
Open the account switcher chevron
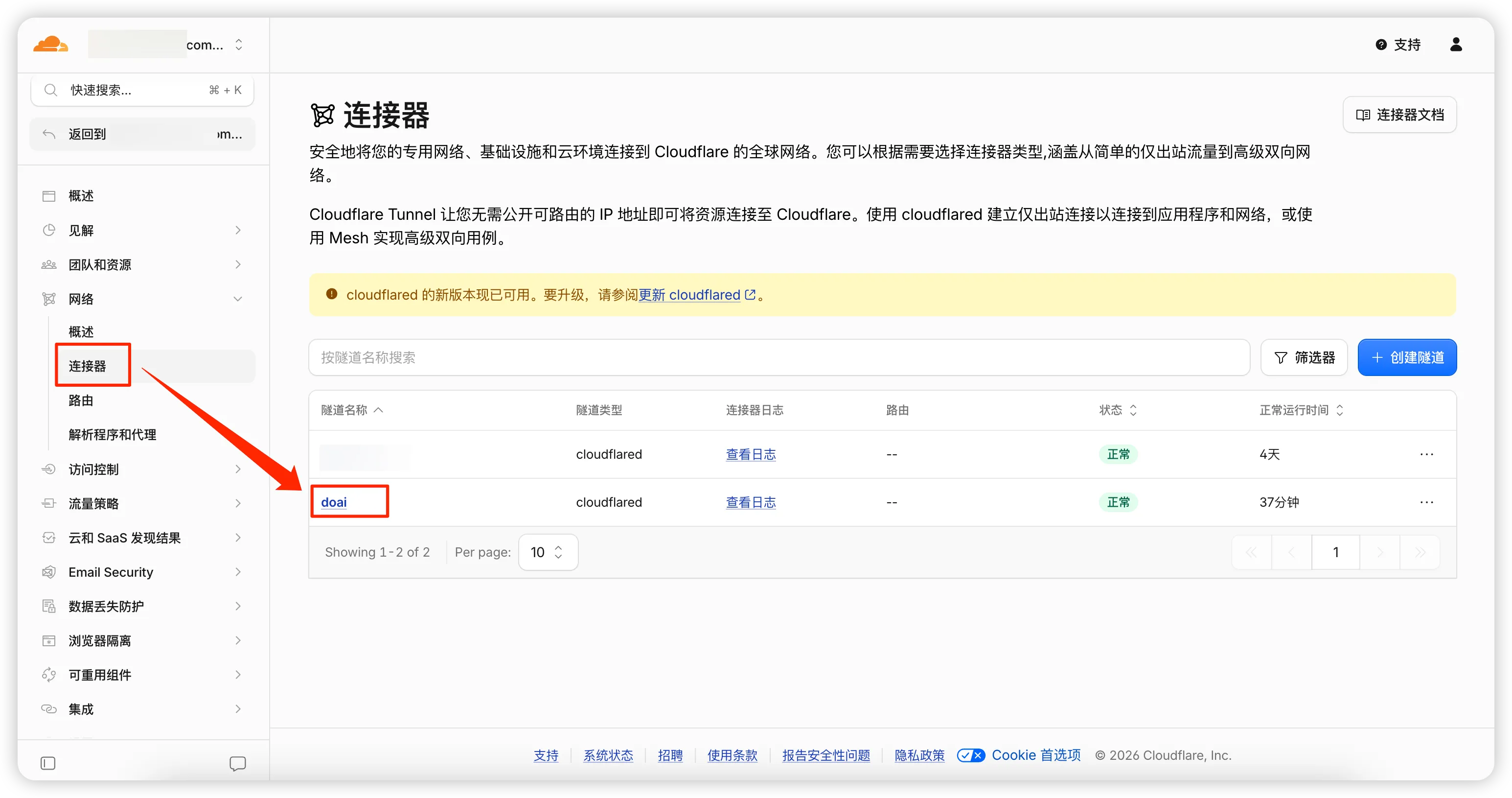238,45
